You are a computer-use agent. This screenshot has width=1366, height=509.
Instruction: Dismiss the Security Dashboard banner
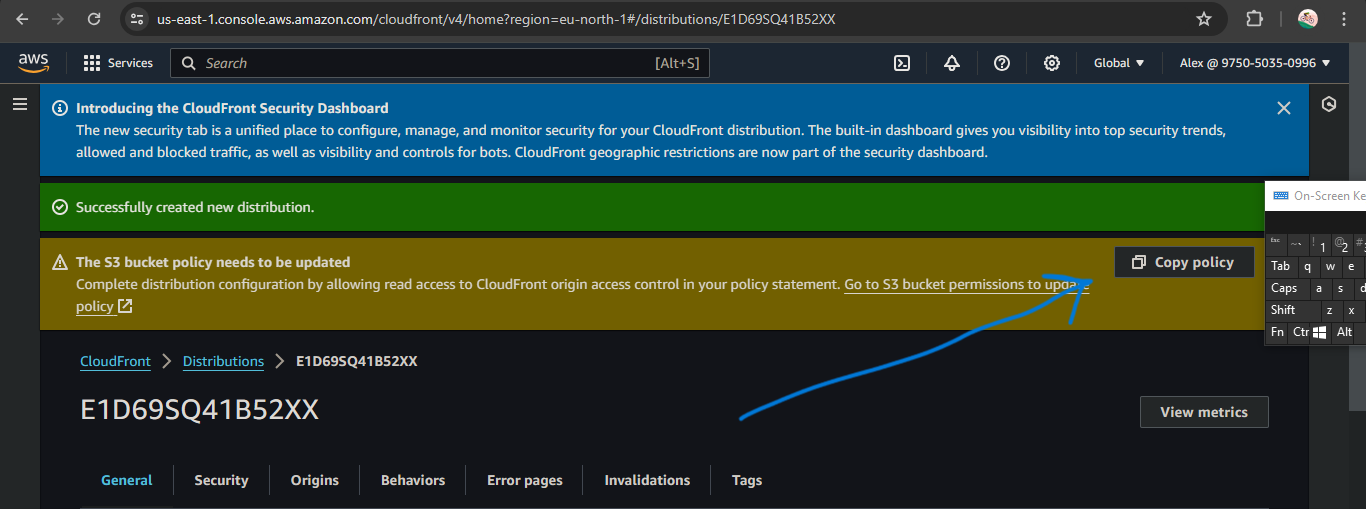pos(1284,108)
